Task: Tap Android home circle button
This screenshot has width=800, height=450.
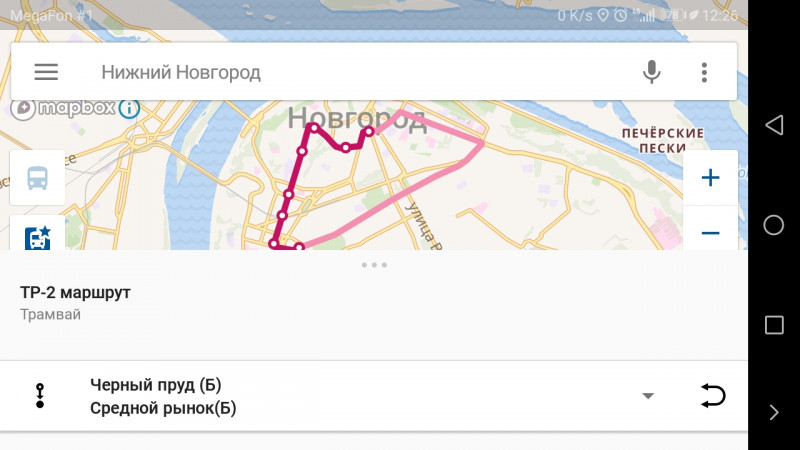Action: [773, 224]
